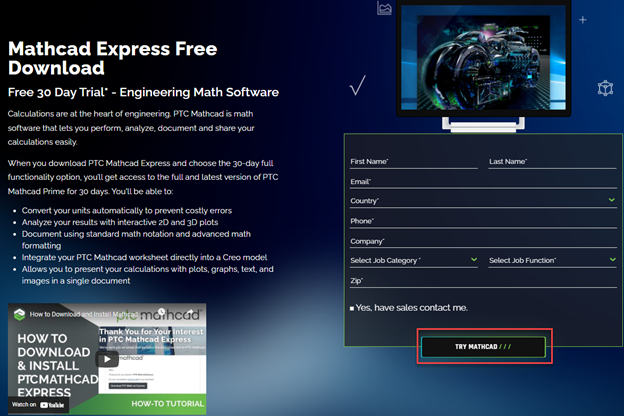624x416 pixels.
Task: Click the Company input field
Action: tap(483, 241)
